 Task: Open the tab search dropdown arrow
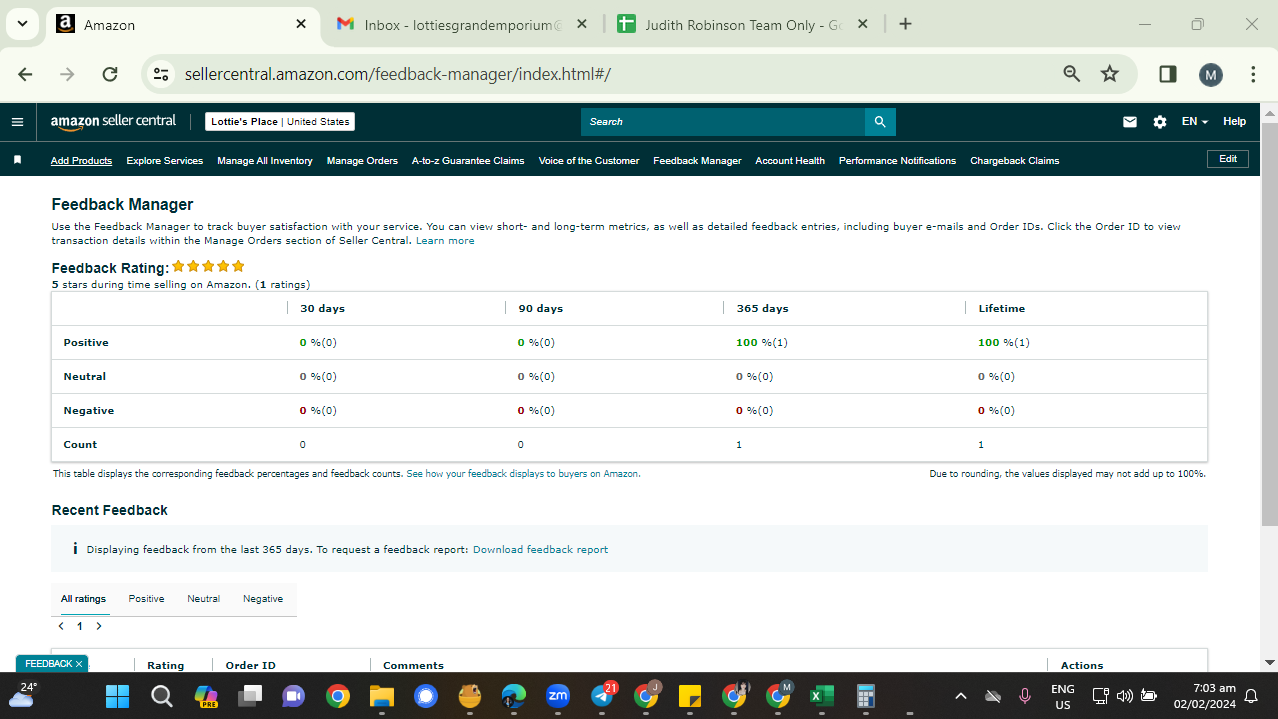[x=22, y=24]
